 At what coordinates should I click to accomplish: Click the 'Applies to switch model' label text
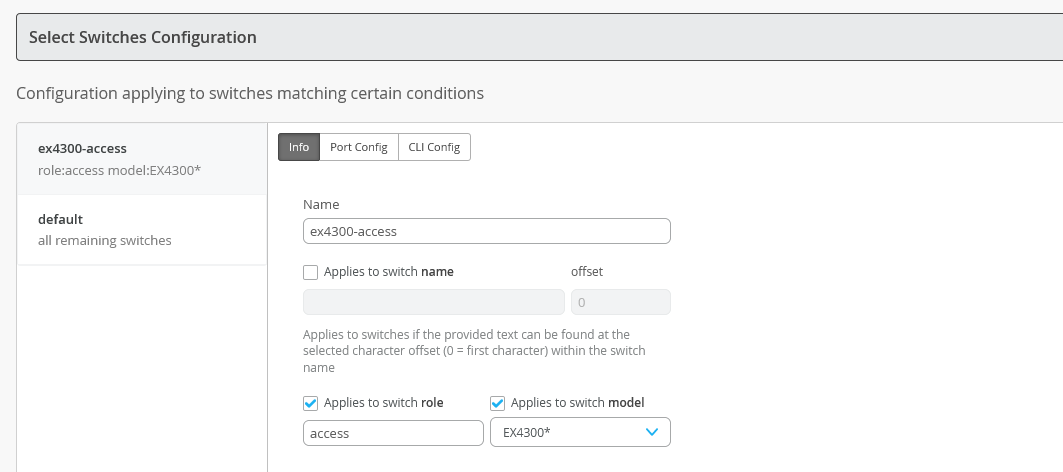(x=577, y=403)
